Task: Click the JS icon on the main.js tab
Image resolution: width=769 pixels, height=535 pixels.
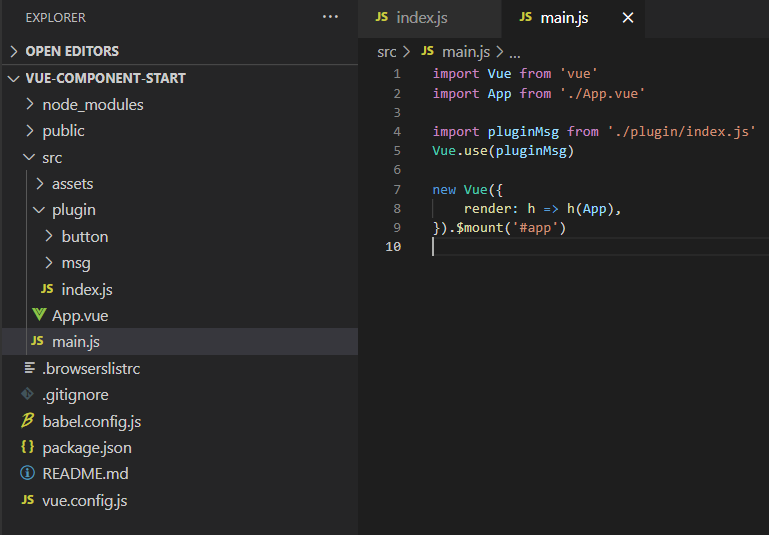Action: [525, 17]
